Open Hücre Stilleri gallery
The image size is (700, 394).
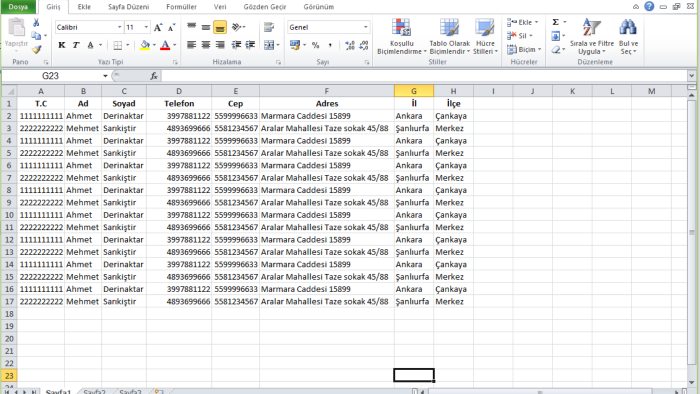point(485,37)
